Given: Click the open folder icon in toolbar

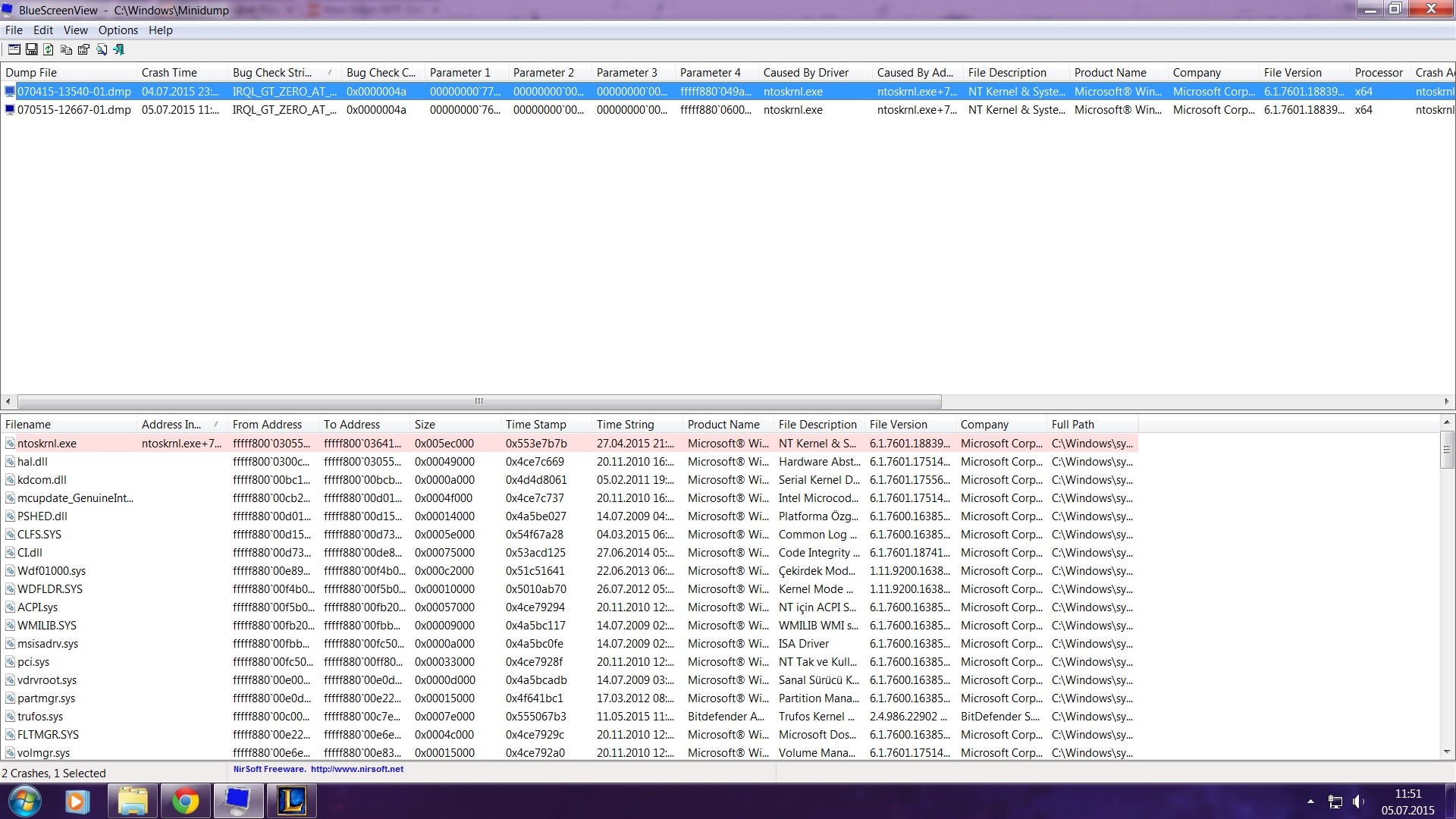Looking at the screenshot, I should [13, 49].
